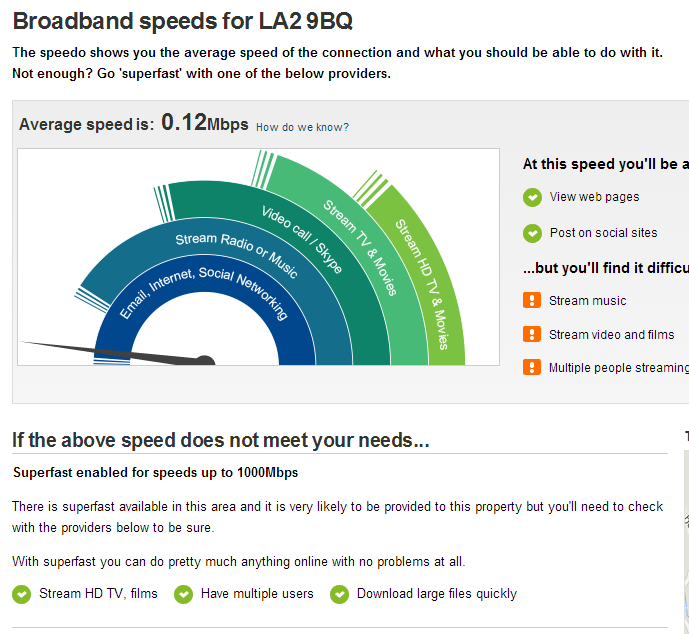Click the green check icon beside Stream HD TV, films
The width and height of the screenshot is (689, 634).
tap(22, 594)
